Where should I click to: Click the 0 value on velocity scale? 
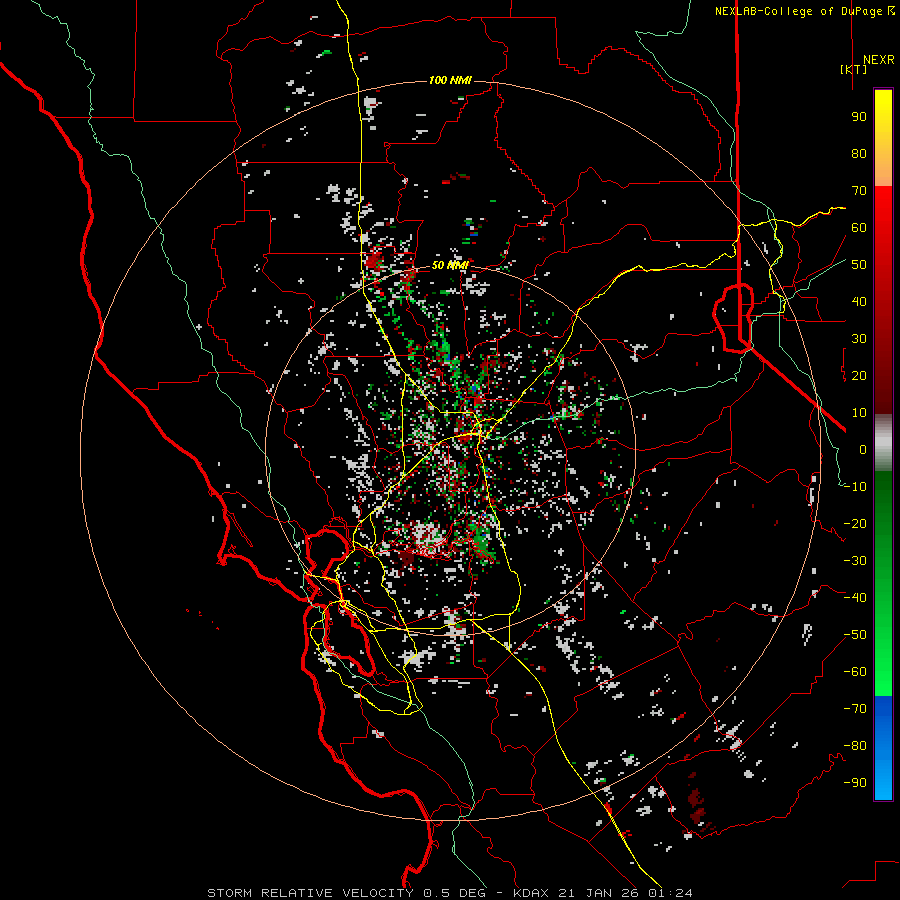(863, 450)
